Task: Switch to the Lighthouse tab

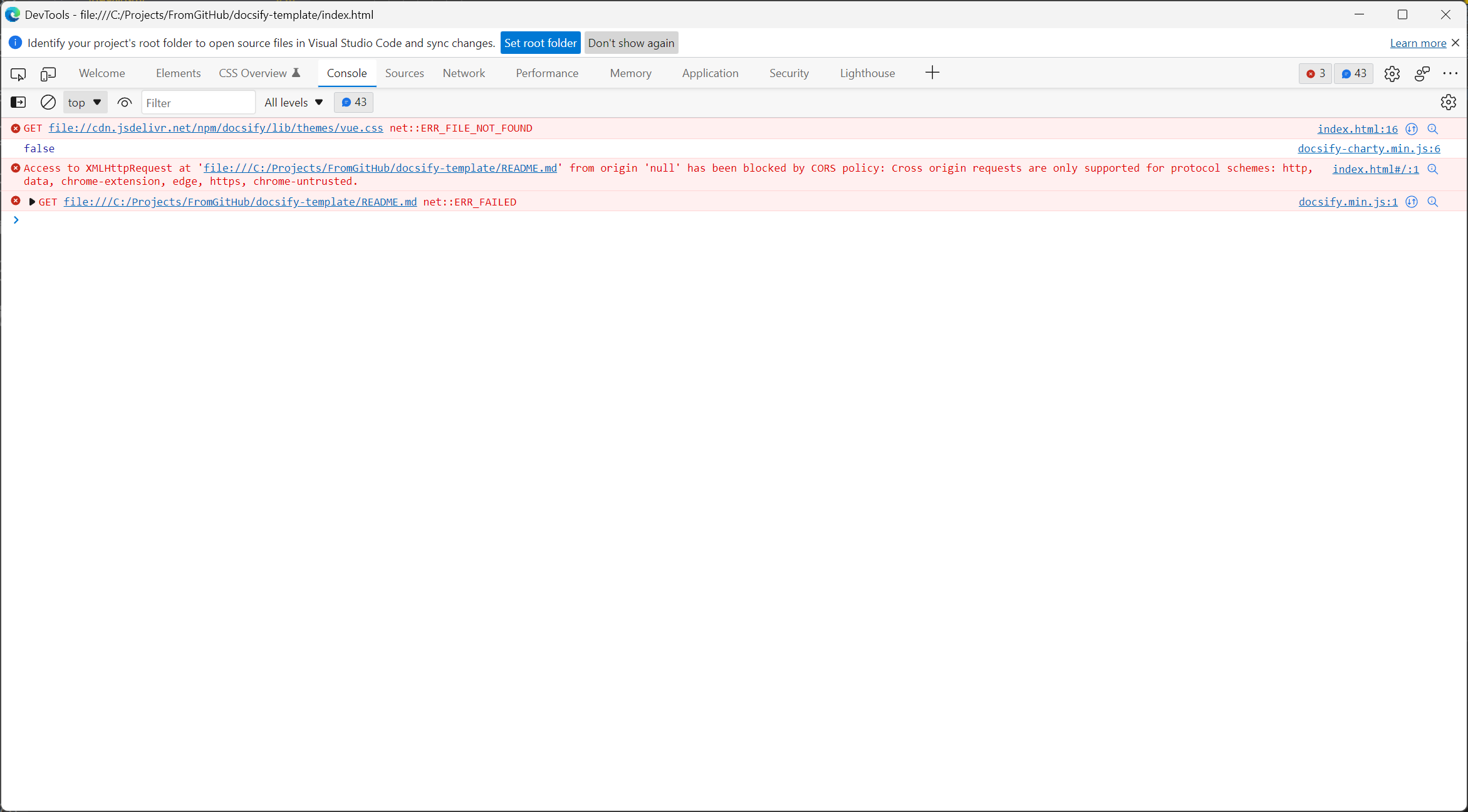Action: click(867, 73)
